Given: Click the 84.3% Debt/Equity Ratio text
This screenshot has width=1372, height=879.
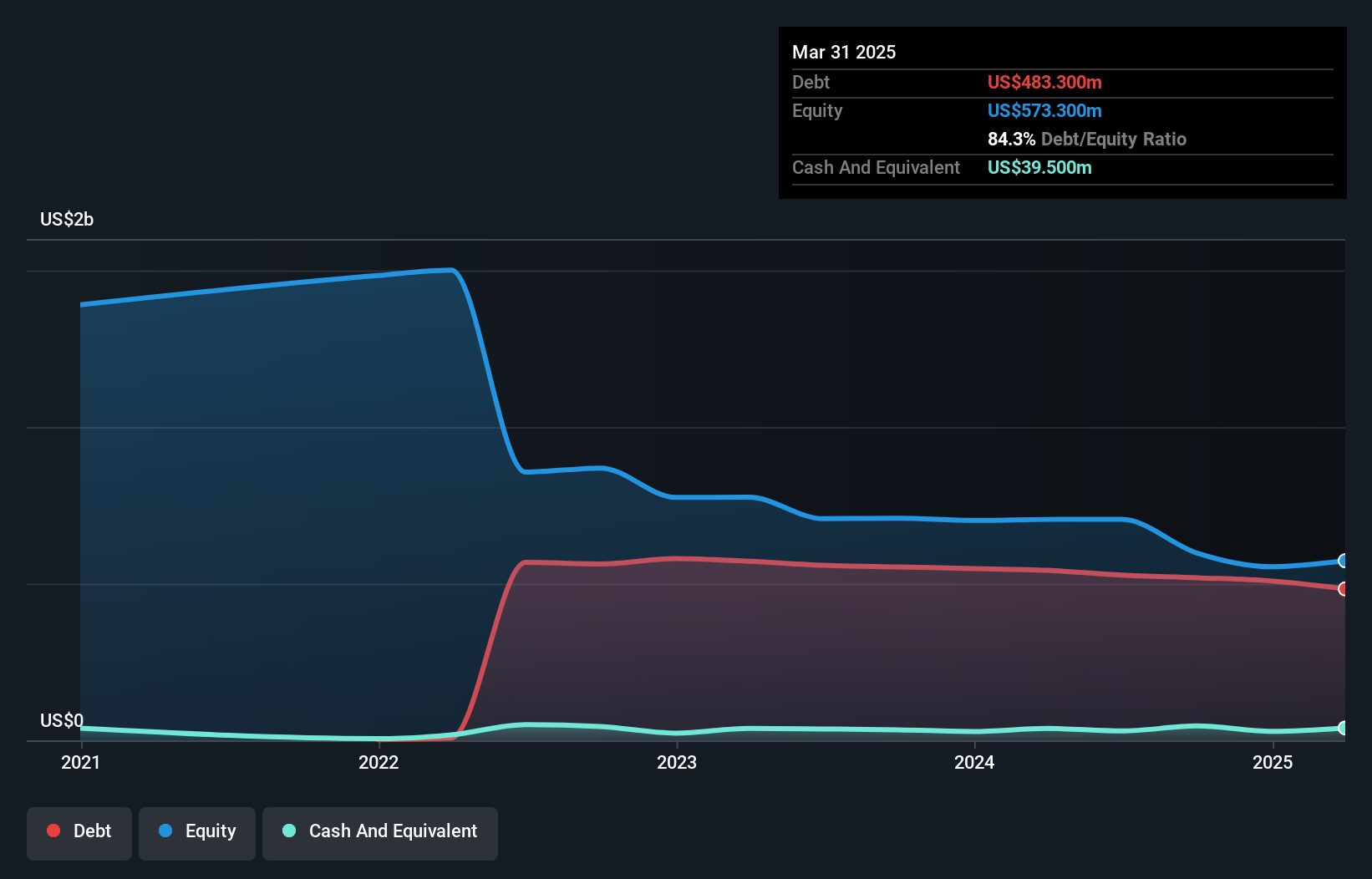Looking at the screenshot, I should pyautogui.click(x=1087, y=139).
